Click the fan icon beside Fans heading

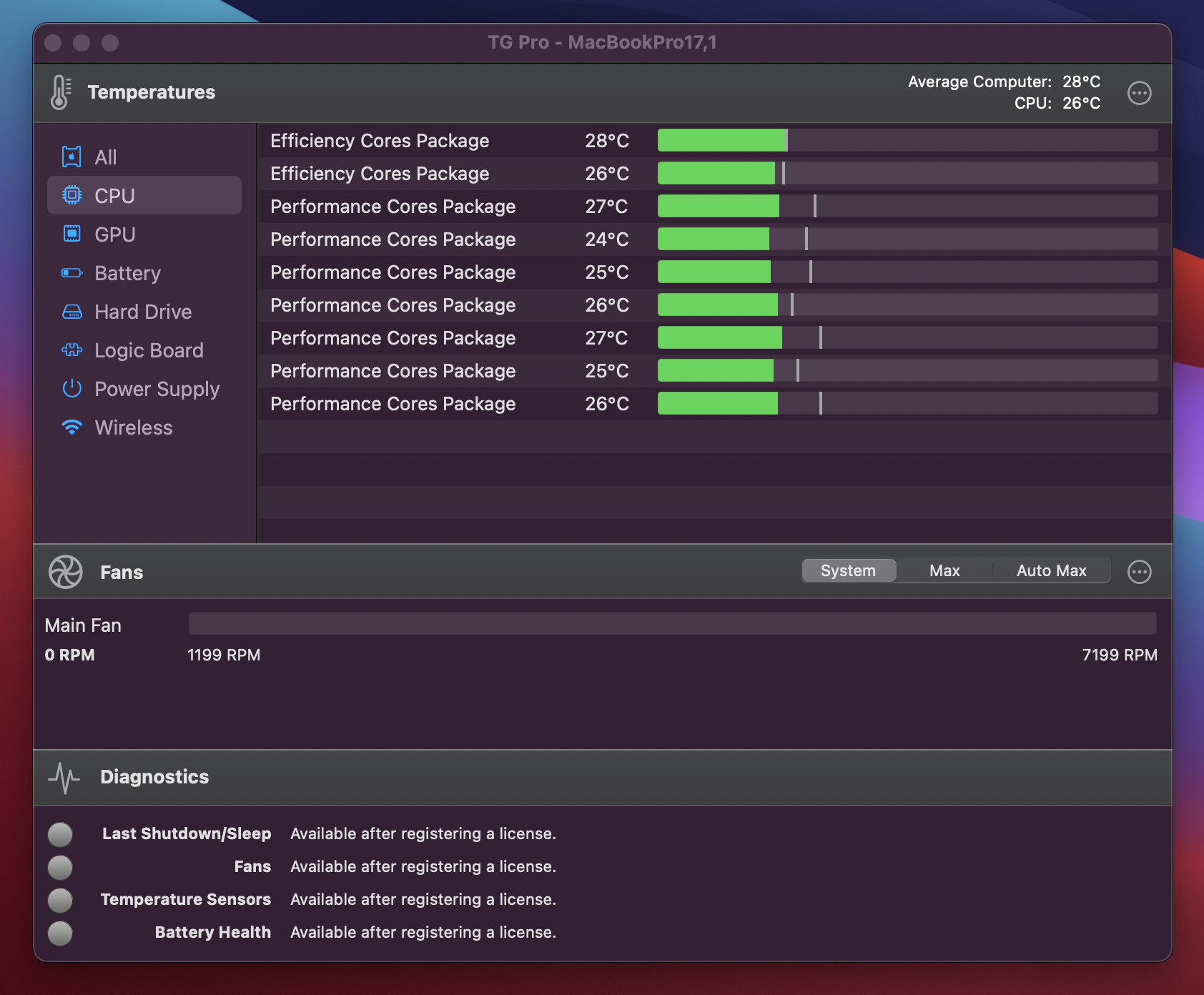65,572
